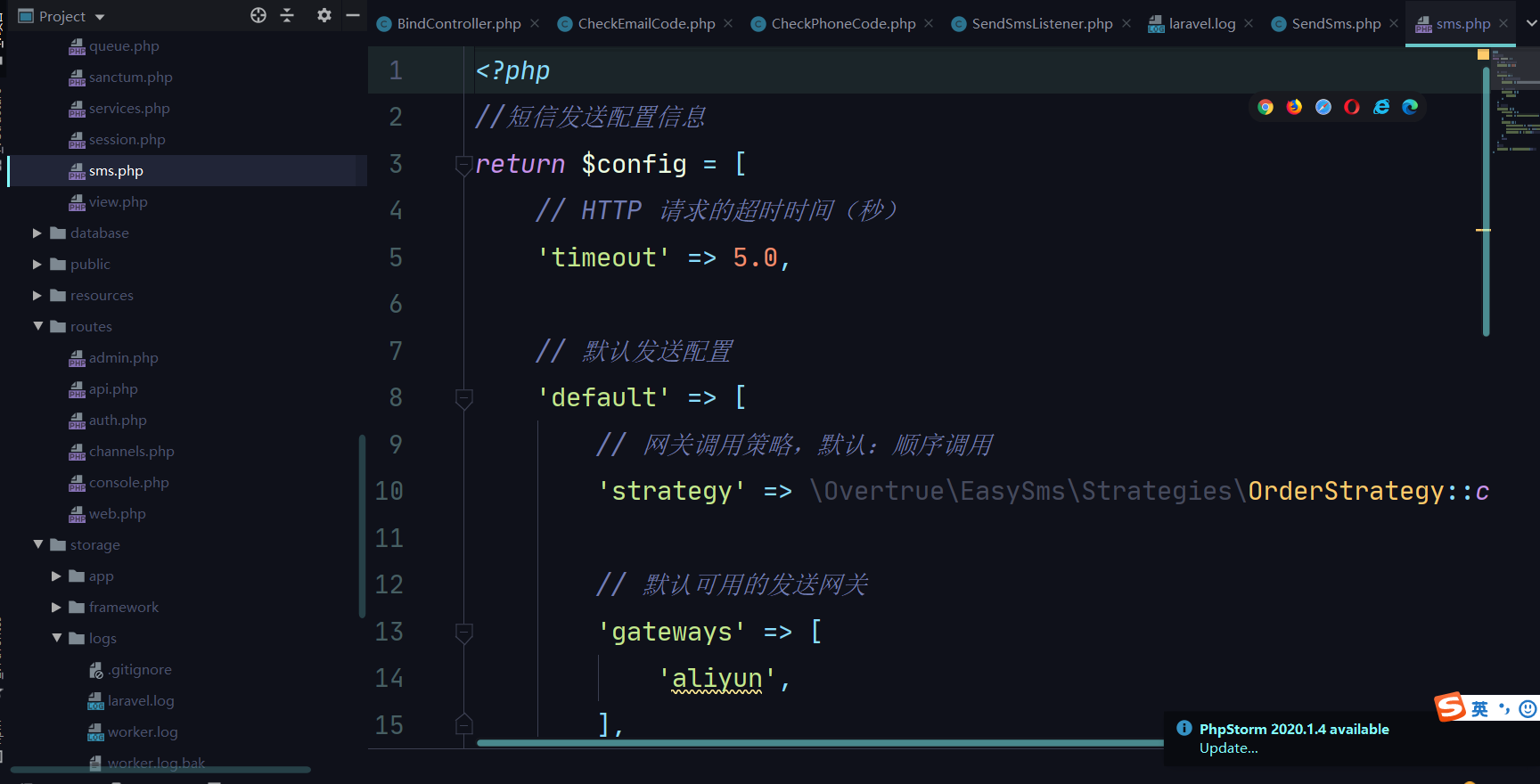This screenshot has width=1540, height=784.
Task: Open in Opera browser icon
Action: tap(1352, 107)
